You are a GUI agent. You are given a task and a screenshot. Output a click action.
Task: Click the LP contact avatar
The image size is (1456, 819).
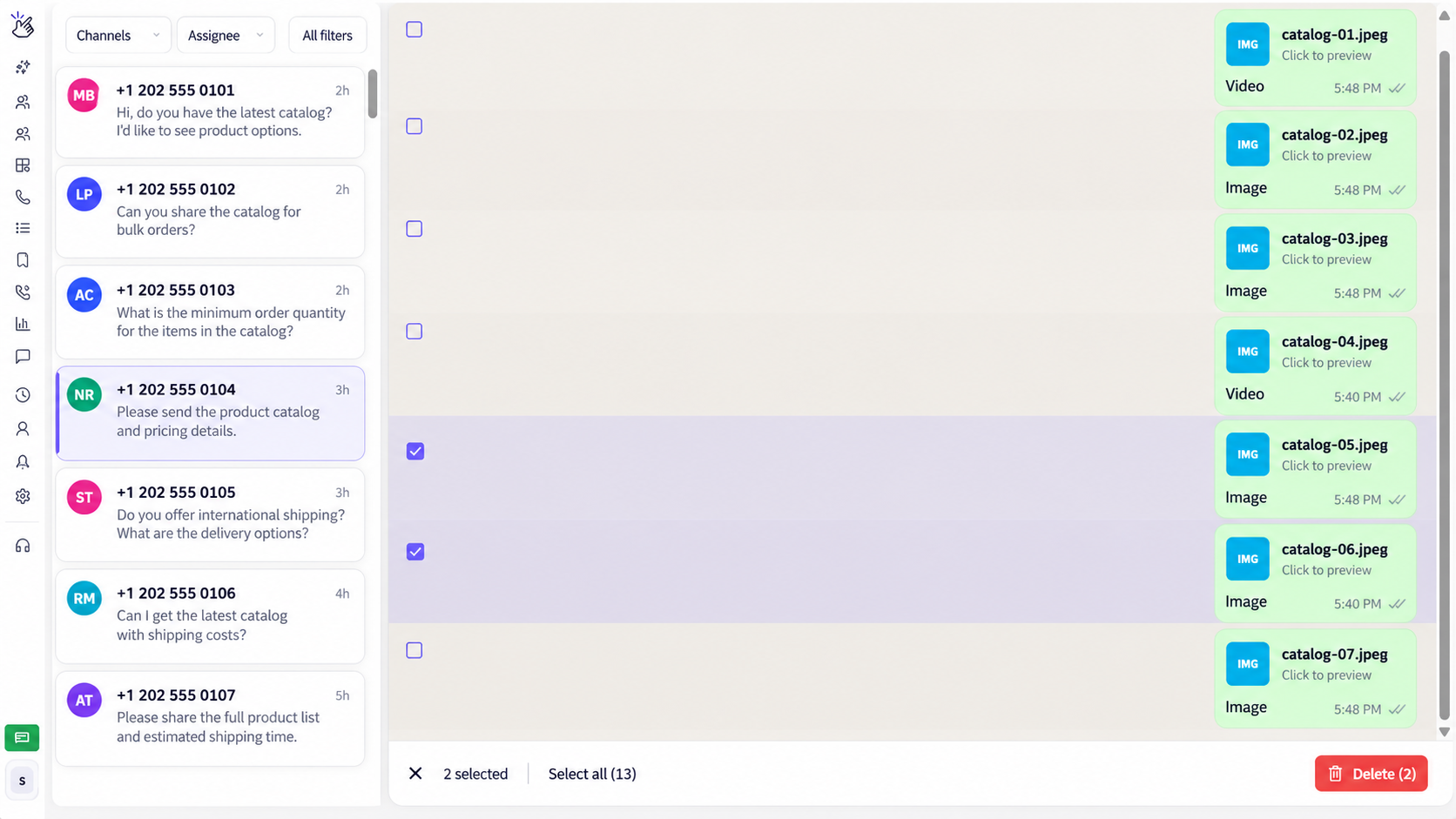(84, 195)
